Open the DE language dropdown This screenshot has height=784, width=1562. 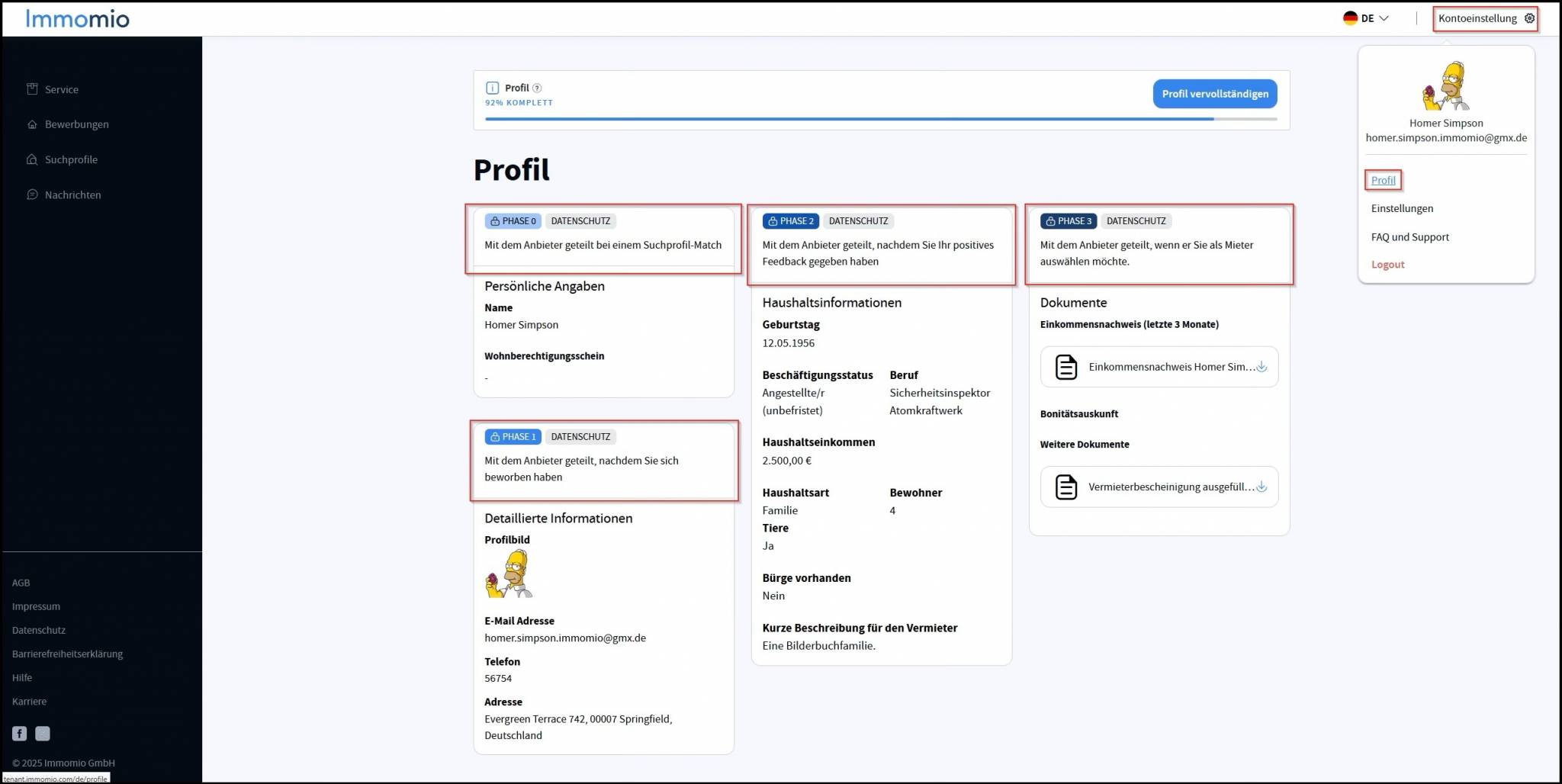click(1366, 18)
